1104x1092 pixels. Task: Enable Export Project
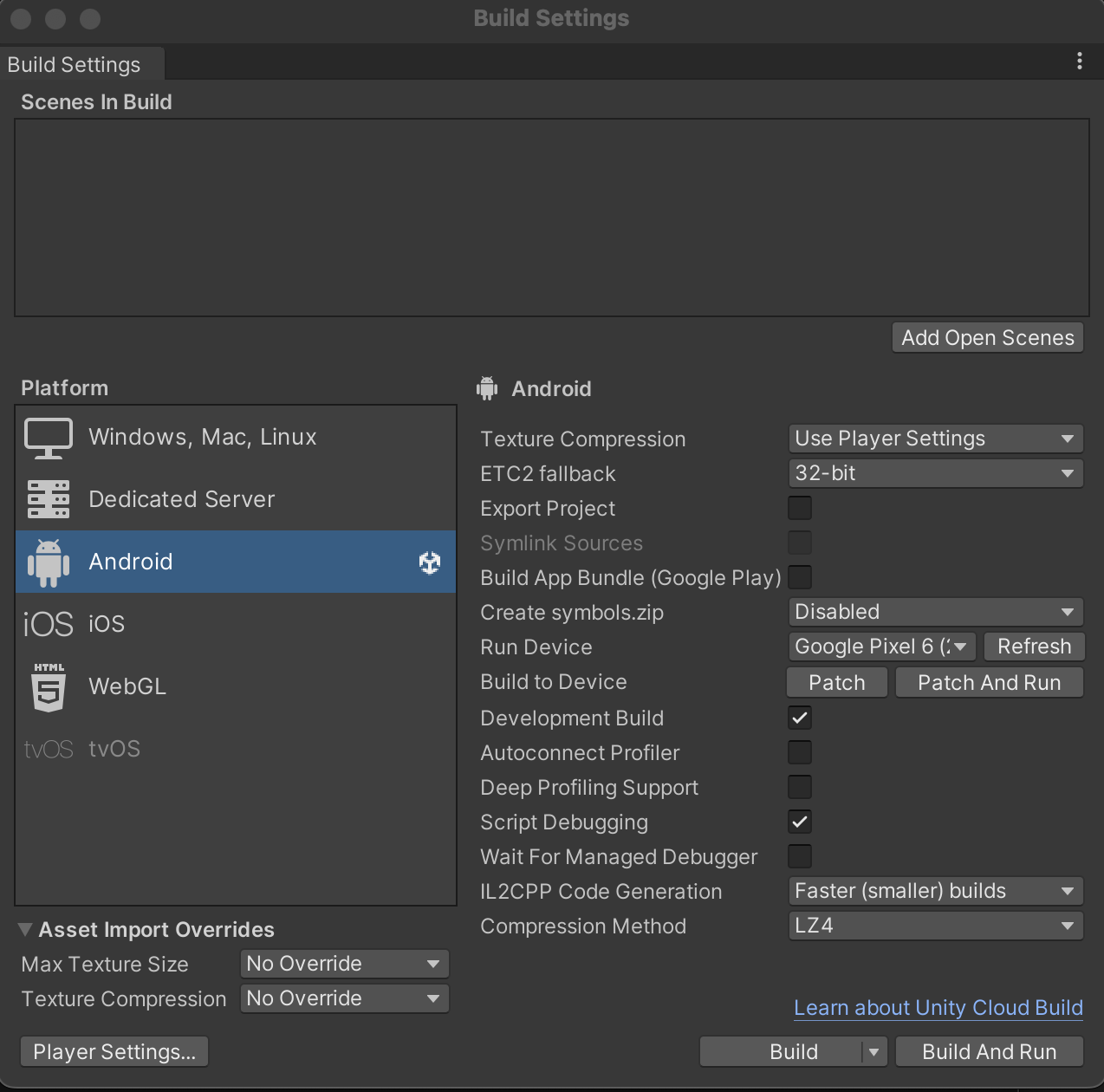(799, 508)
